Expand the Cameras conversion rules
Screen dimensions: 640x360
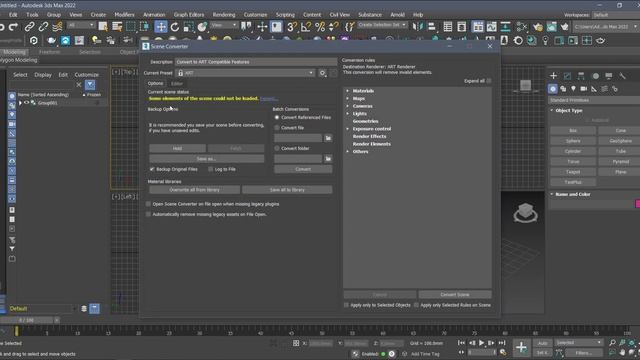348,106
